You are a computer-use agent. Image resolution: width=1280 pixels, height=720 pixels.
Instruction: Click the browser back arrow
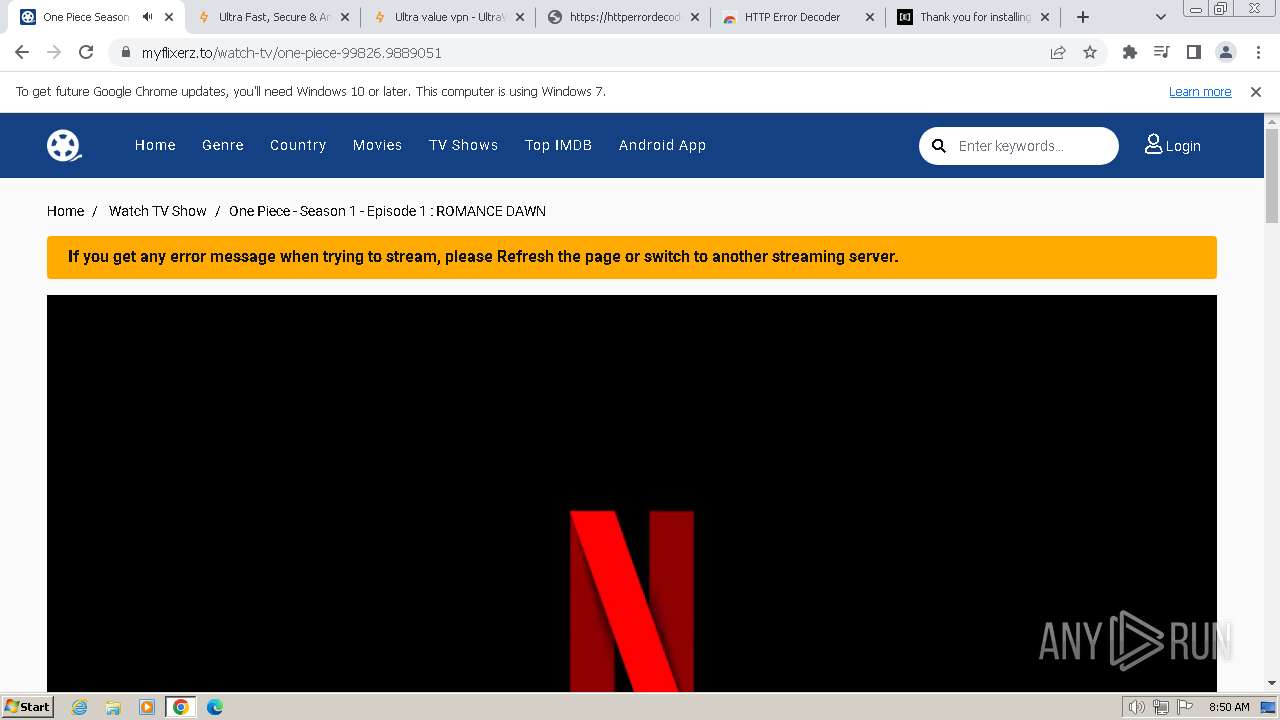tap(22, 52)
